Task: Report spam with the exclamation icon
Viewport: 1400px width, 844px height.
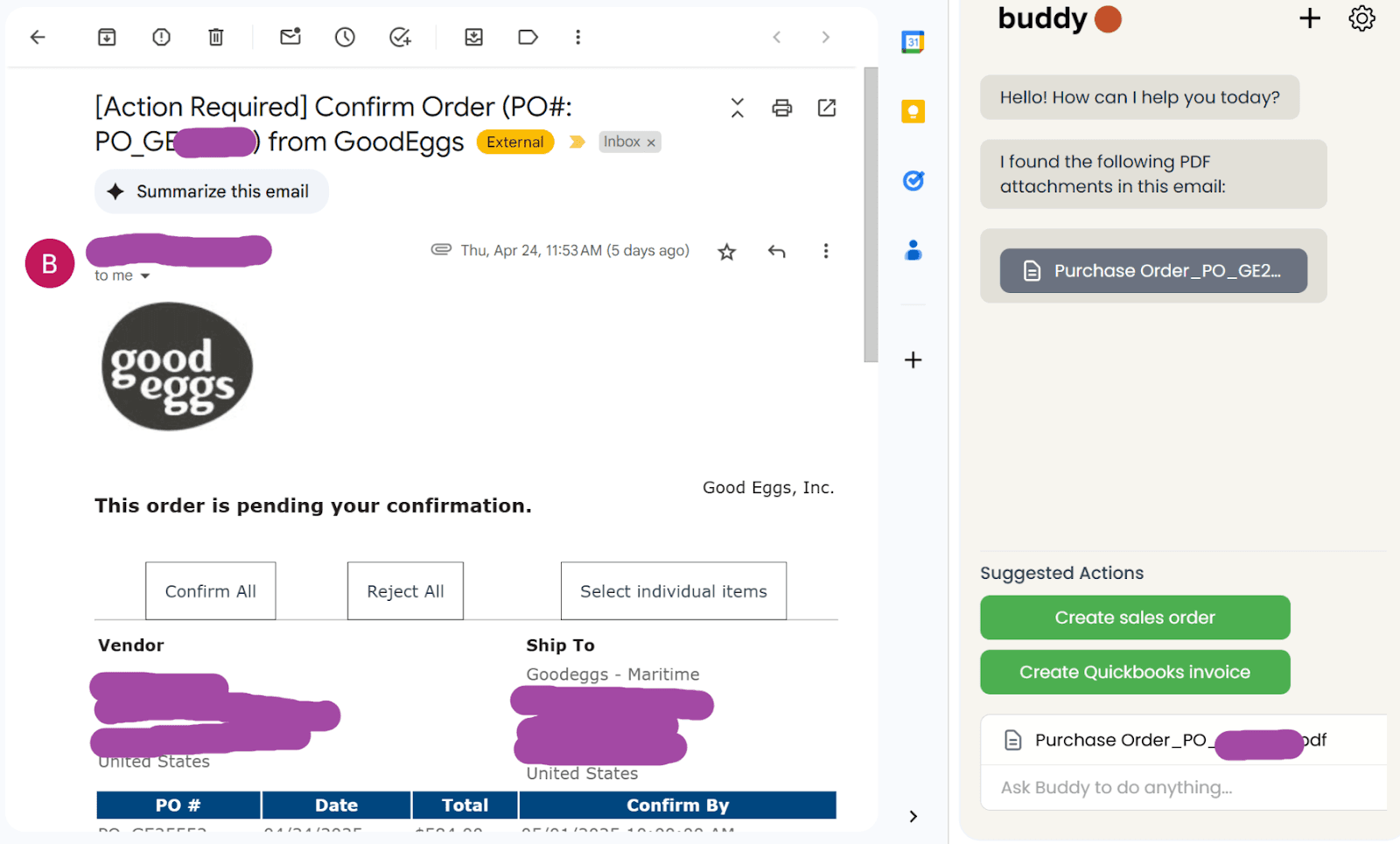Action: (161, 37)
